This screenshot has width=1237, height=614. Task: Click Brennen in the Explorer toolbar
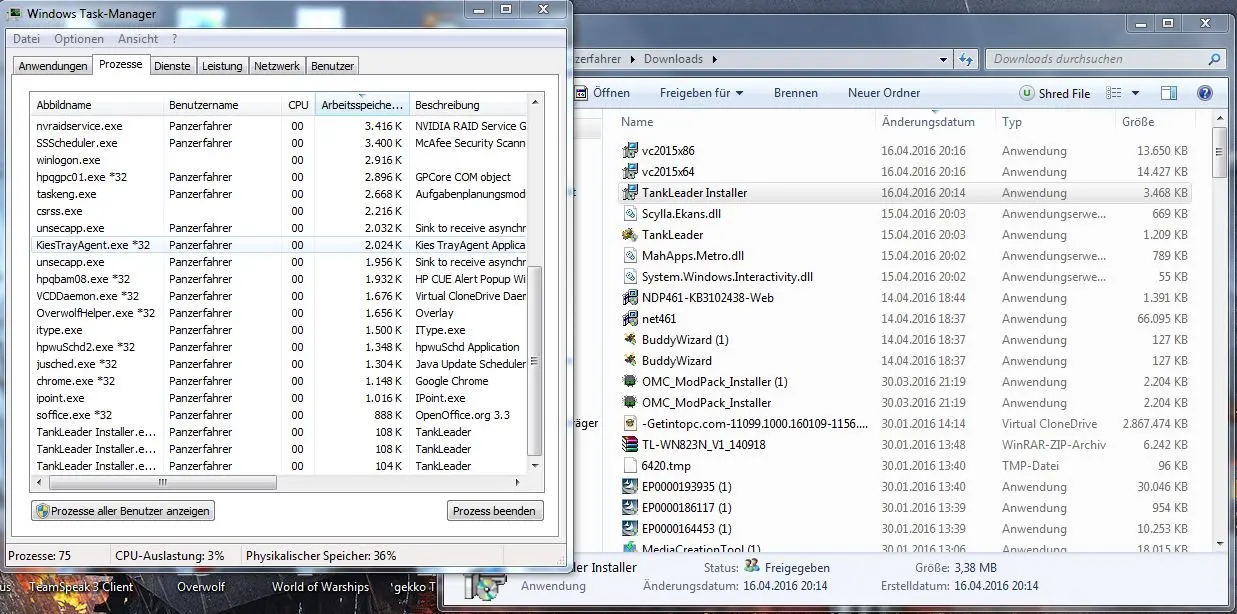[x=796, y=93]
